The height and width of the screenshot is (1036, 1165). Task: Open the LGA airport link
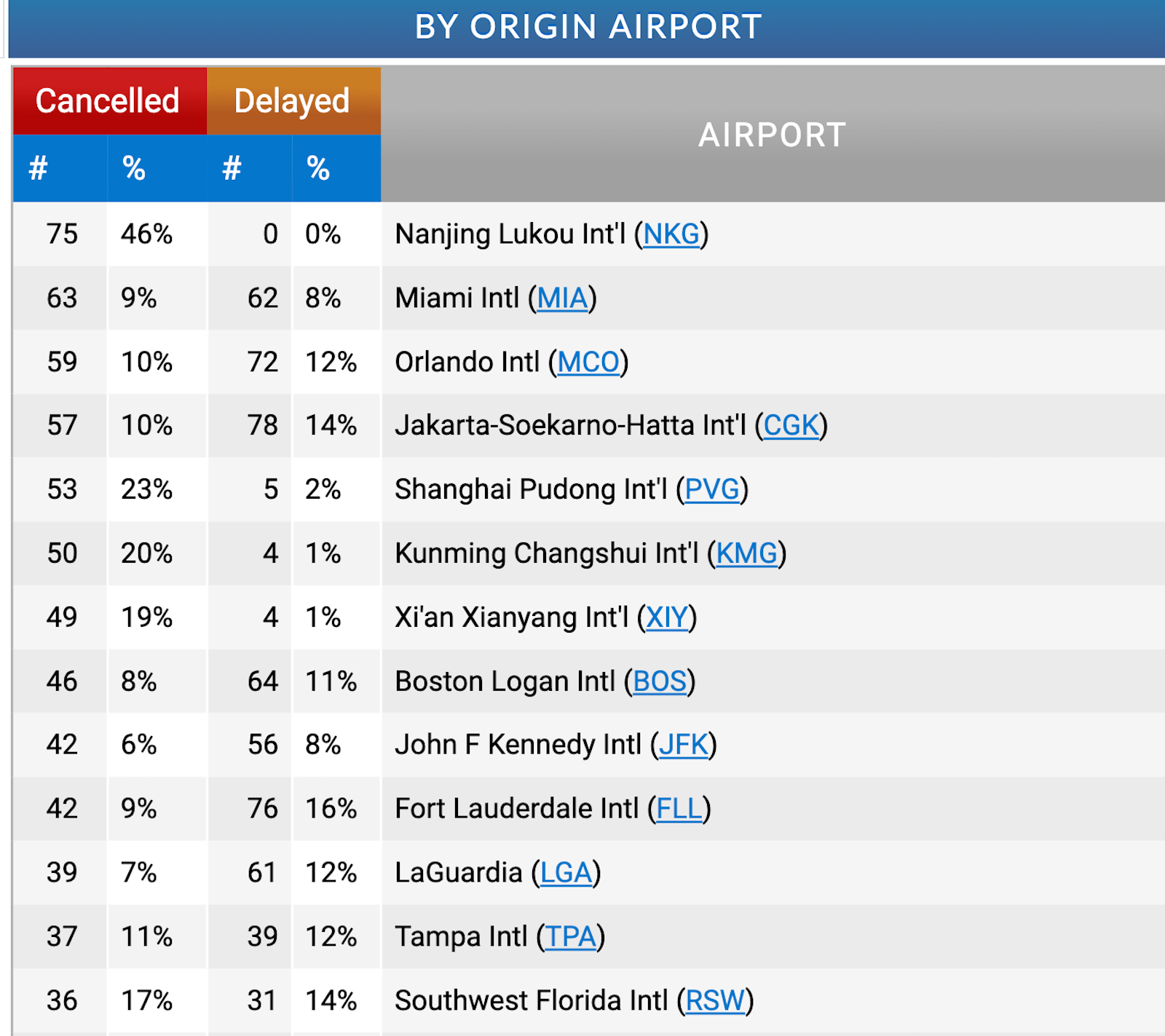[566, 872]
